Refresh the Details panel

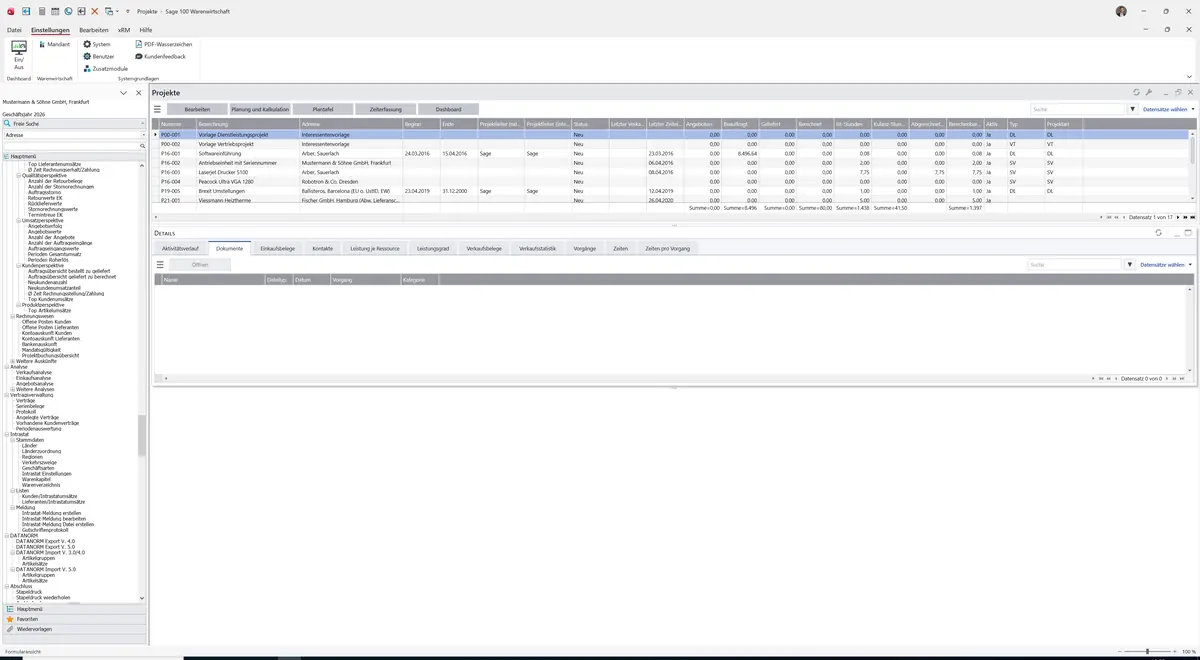(x=1158, y=233)
